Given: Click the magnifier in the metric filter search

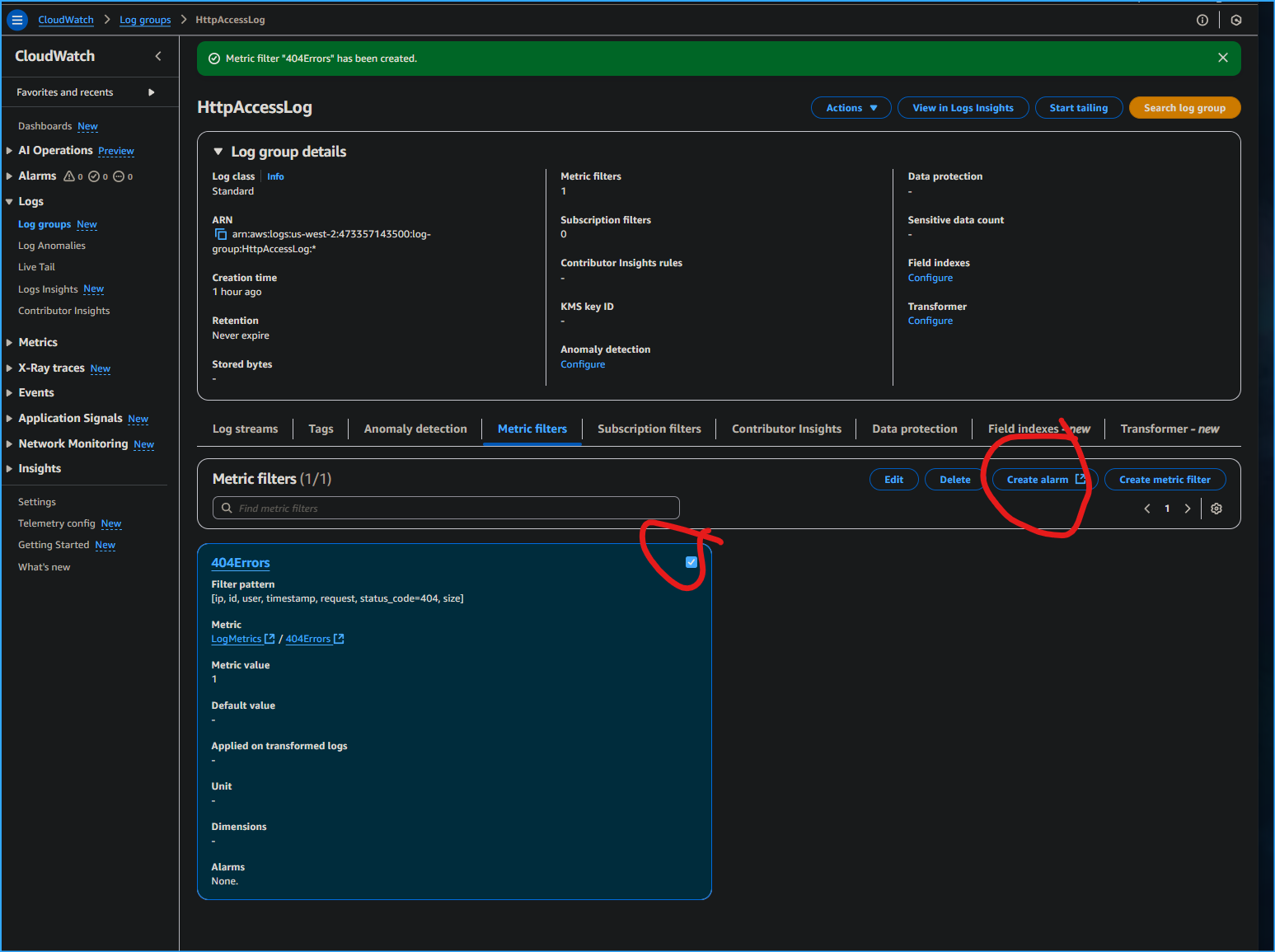Looking at the screenshot, I should pyautogui.click(x=227, y=508).
